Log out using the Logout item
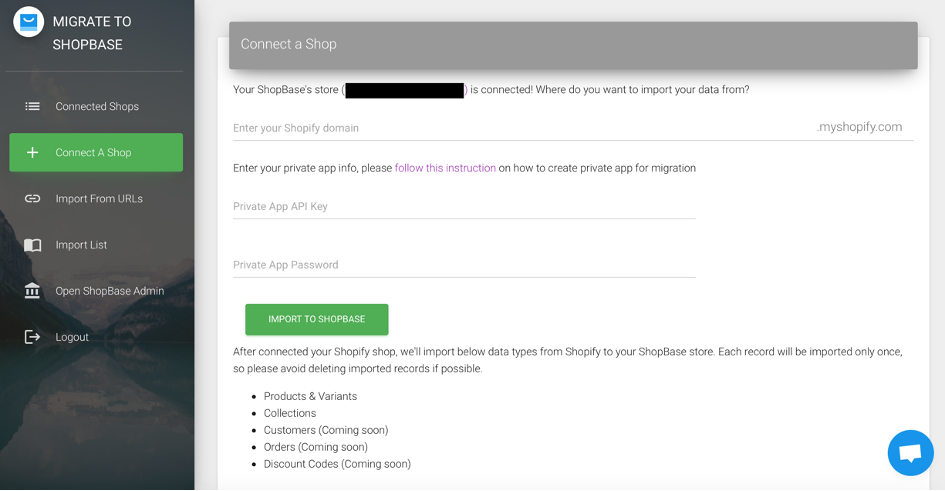This screenshot has width=945, height=491. pos(96,337)
